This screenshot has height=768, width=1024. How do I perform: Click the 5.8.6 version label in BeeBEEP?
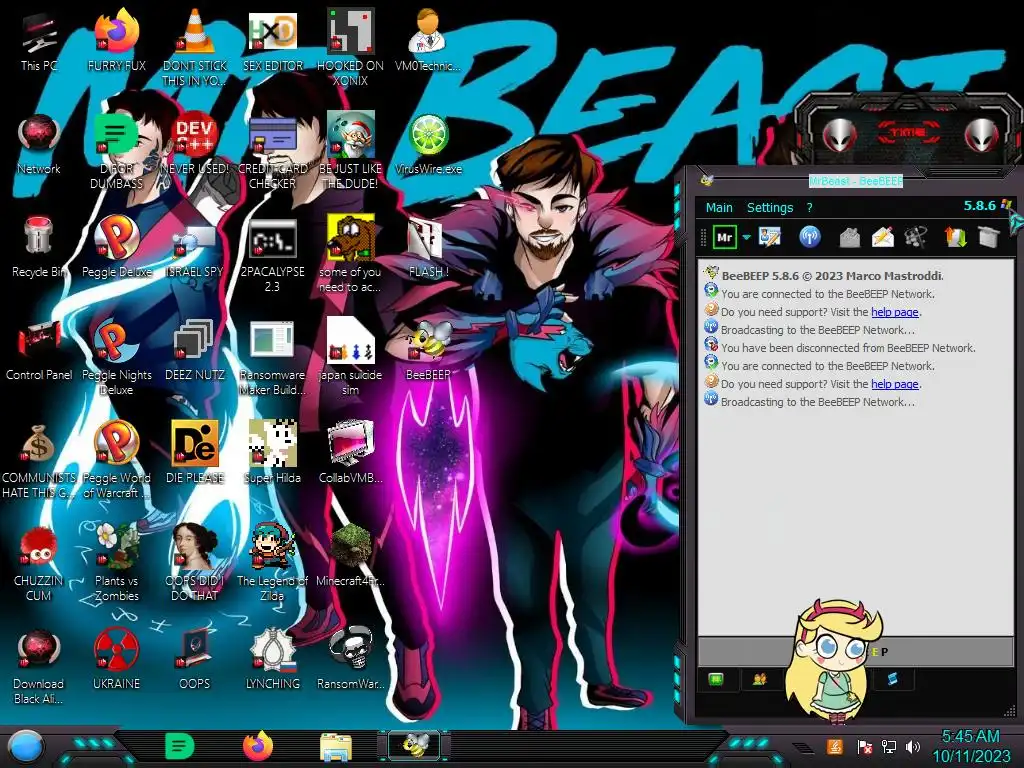click(980, 206)
